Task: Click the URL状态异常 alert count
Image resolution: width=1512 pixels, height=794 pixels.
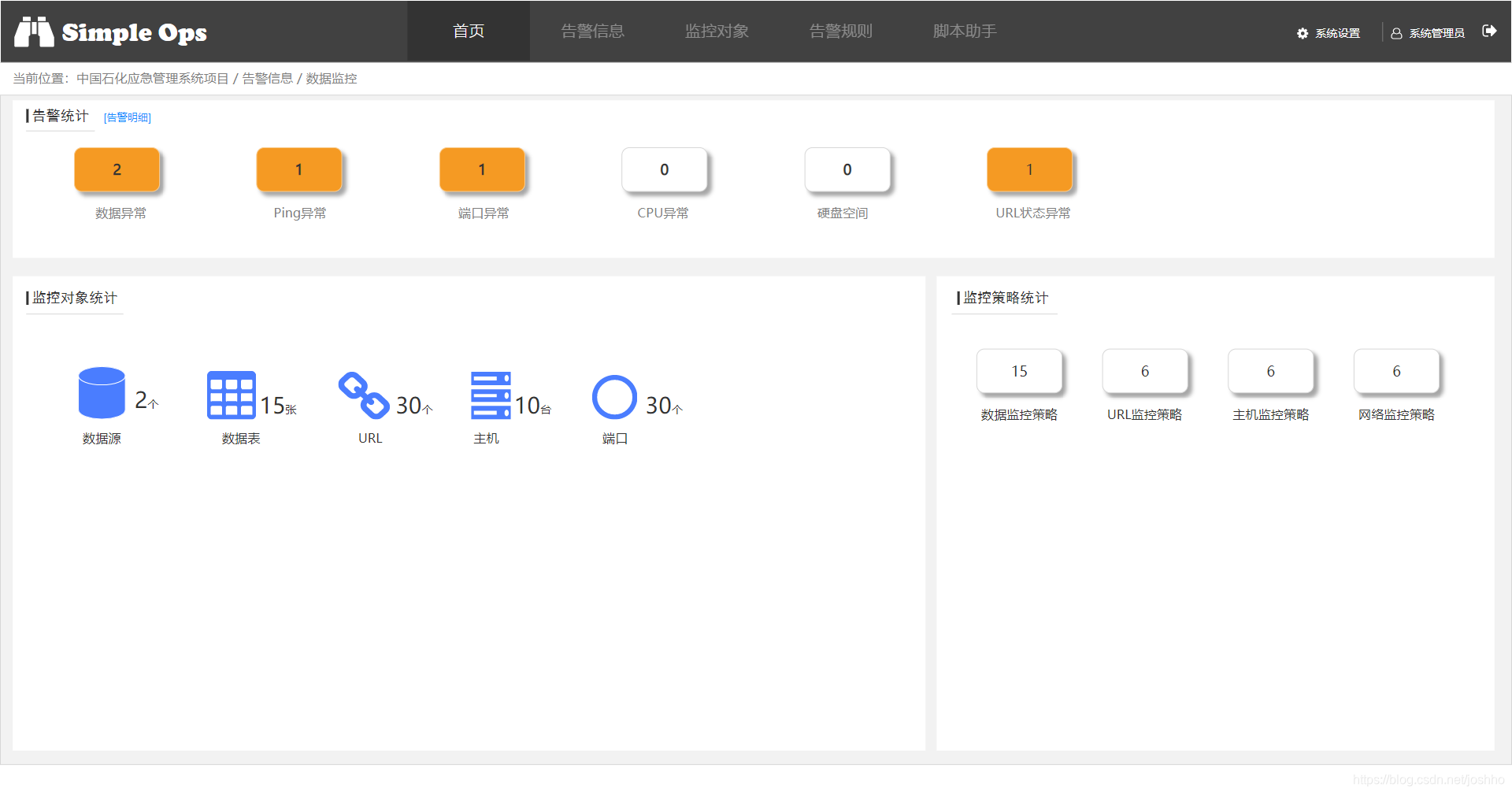Action: 1029,169
